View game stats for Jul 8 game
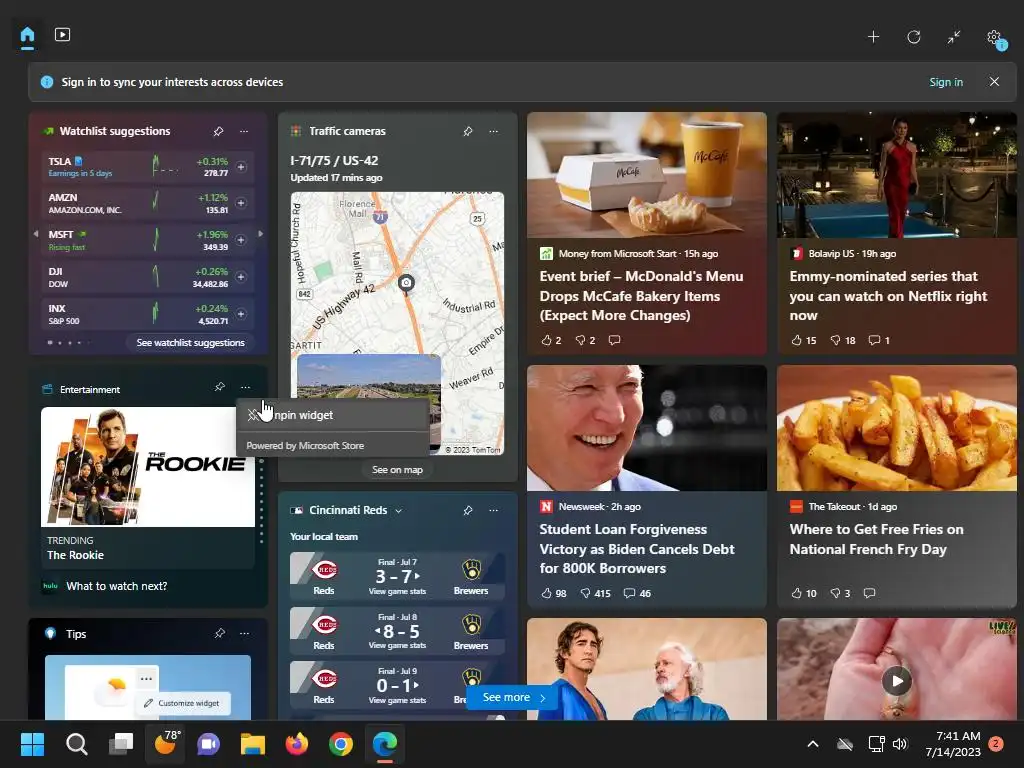Screen dimensions: 1024x768 point(397,645)
